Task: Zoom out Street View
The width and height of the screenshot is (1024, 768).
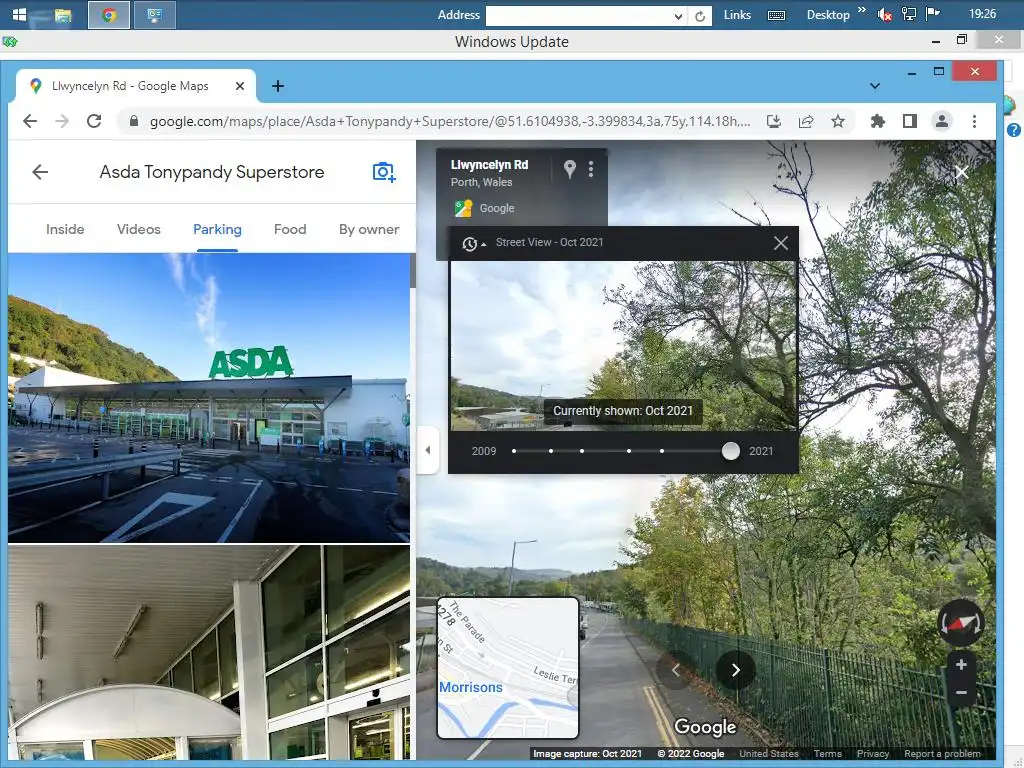Action: [961, 692]
